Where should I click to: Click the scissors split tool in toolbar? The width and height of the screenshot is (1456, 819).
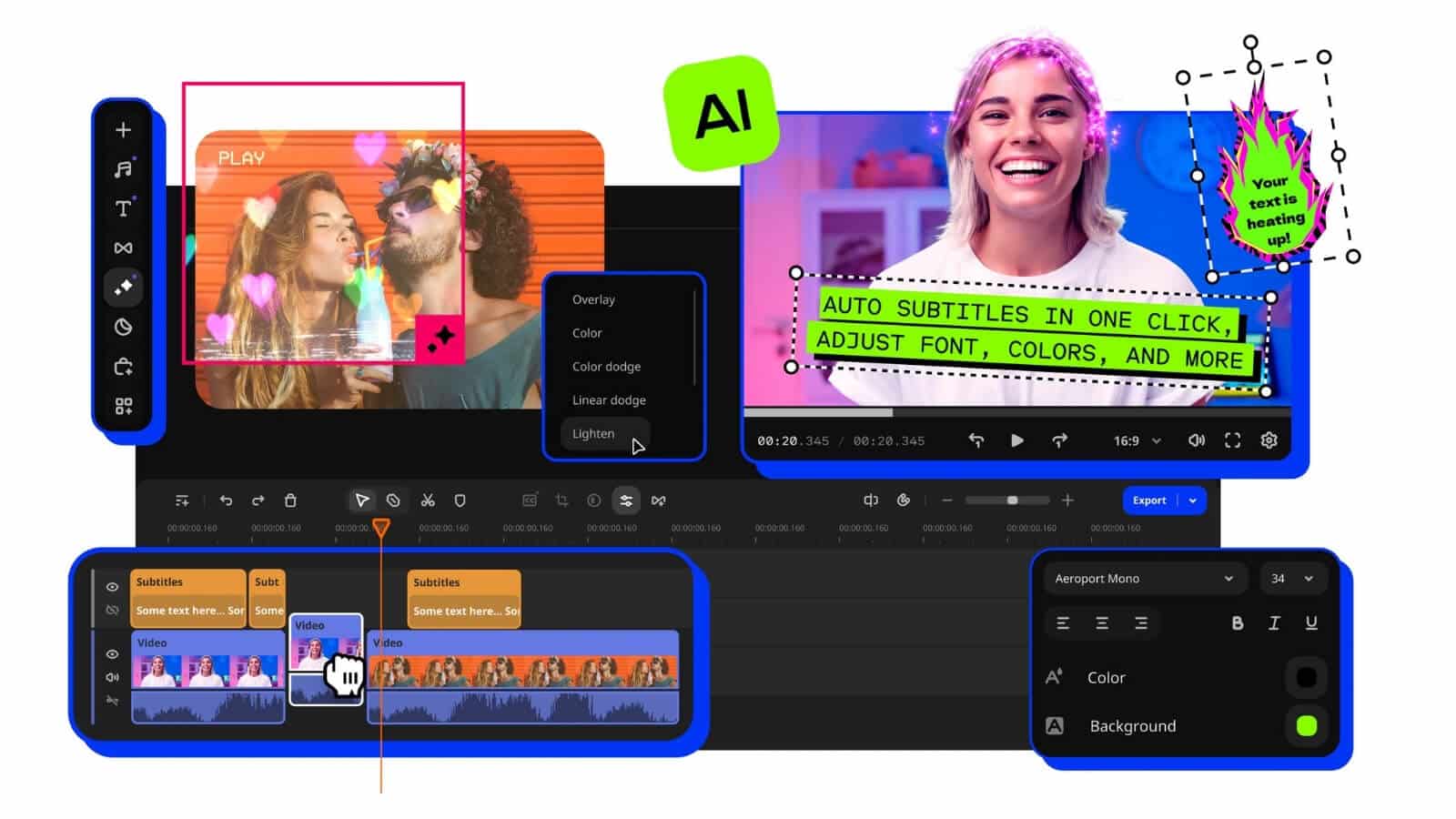click(x=428, y=500)
